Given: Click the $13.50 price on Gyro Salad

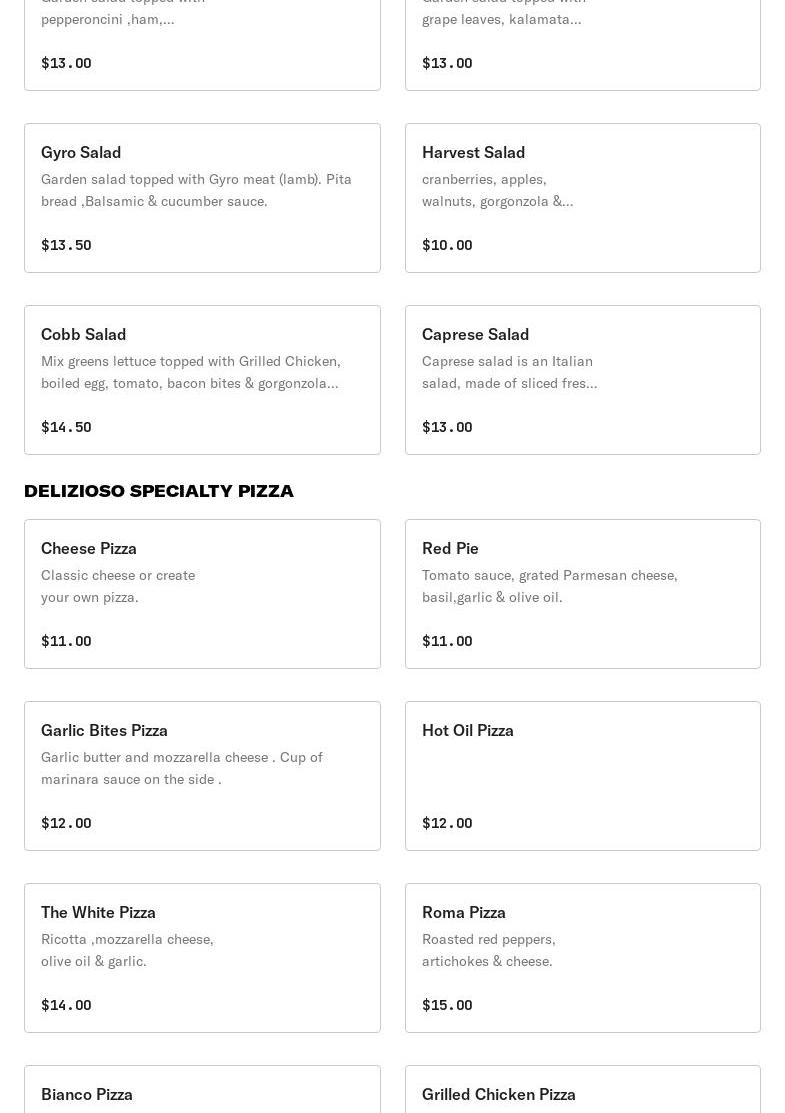Looking at the screenshot, I should [x=66, y=245].
